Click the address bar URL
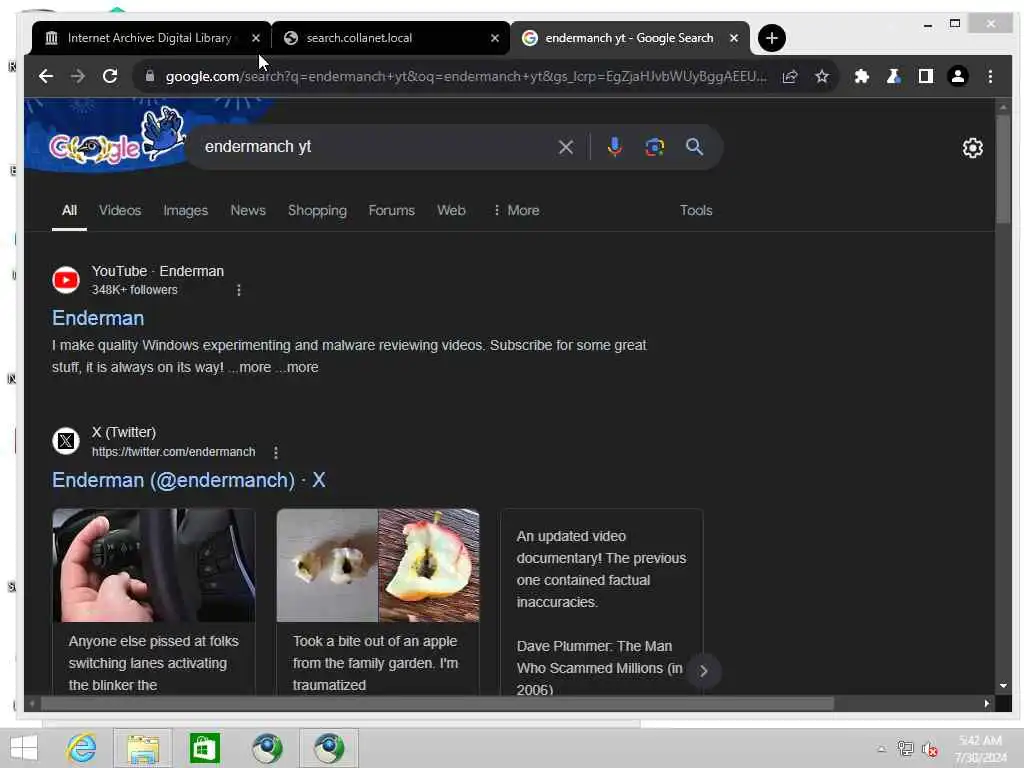The image size is (1024, 768). click(x=466, y=76)
